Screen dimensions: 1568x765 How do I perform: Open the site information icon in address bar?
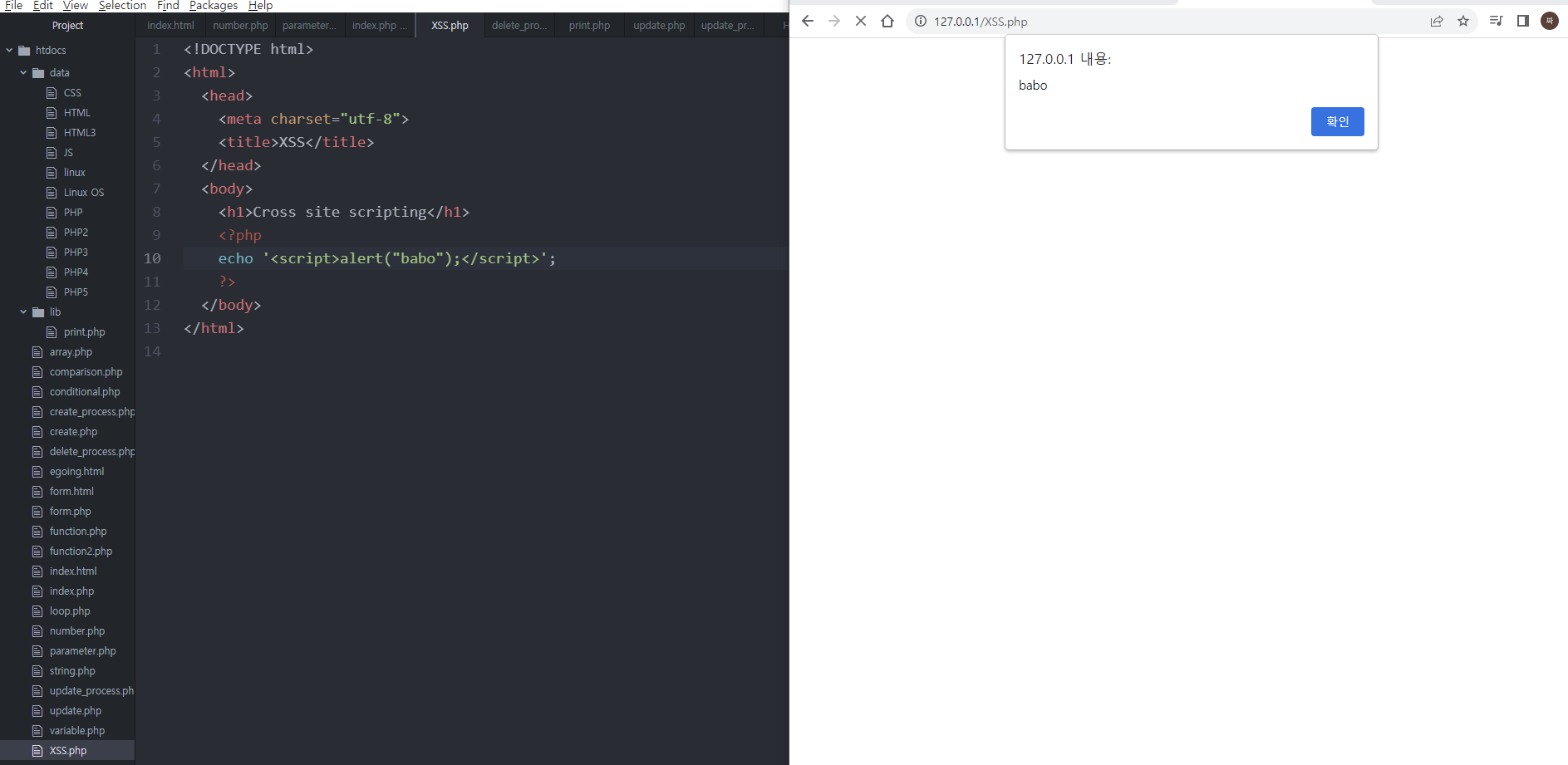click(x=921, y=22)
